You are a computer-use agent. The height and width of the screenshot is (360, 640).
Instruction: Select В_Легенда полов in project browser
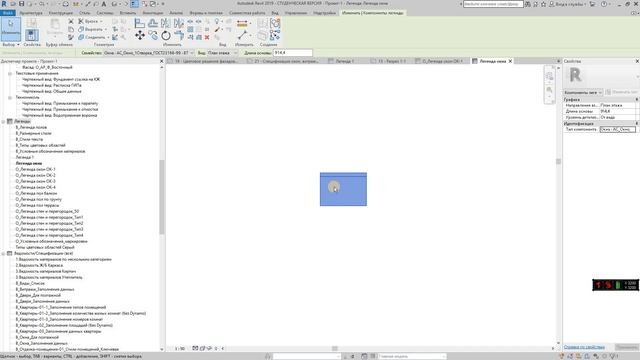click(x=31, y=127)
